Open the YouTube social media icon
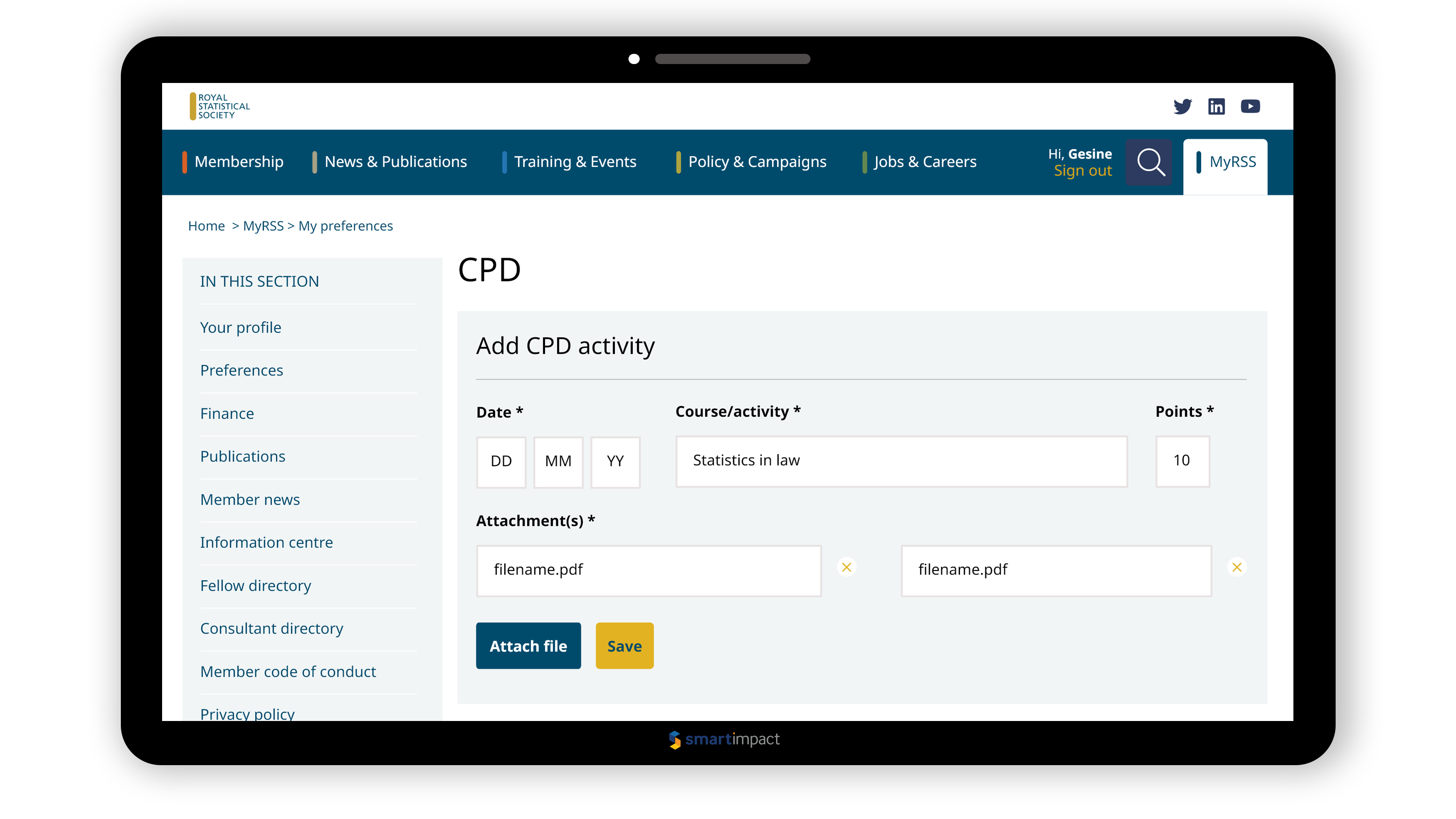This screenshot has width=1456, height=819. 1250,106
